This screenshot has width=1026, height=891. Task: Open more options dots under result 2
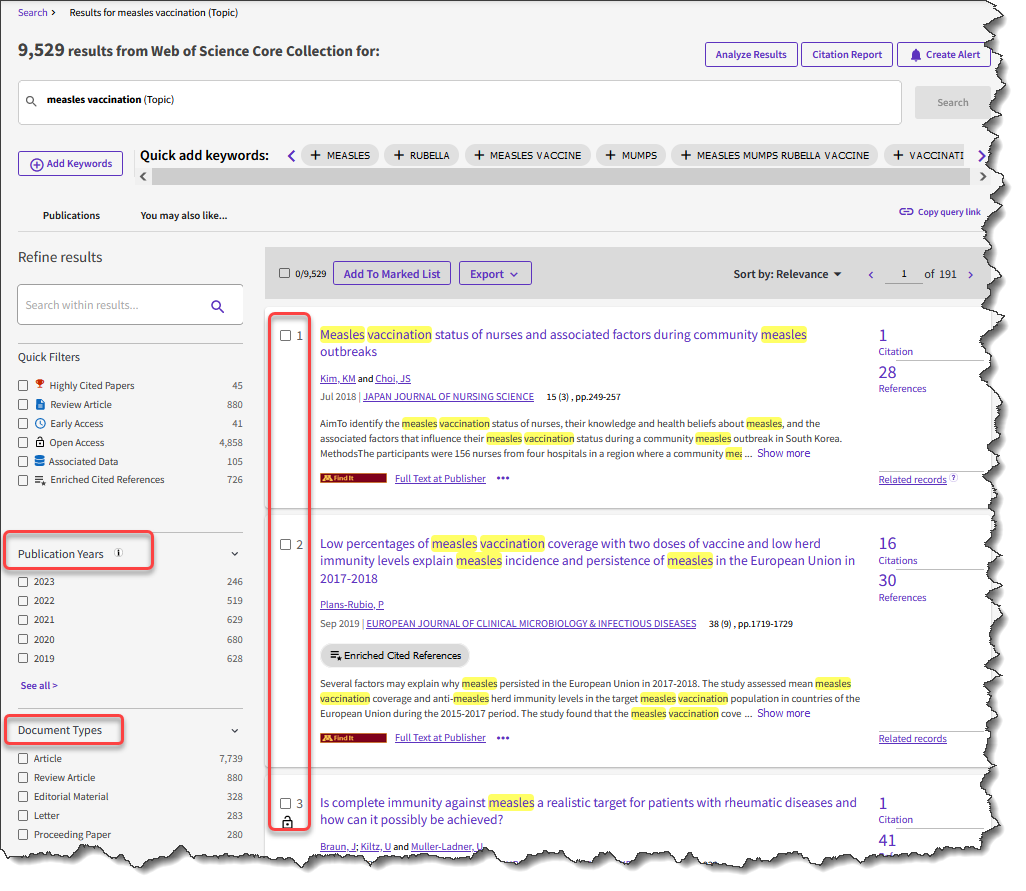pos(503,738)
